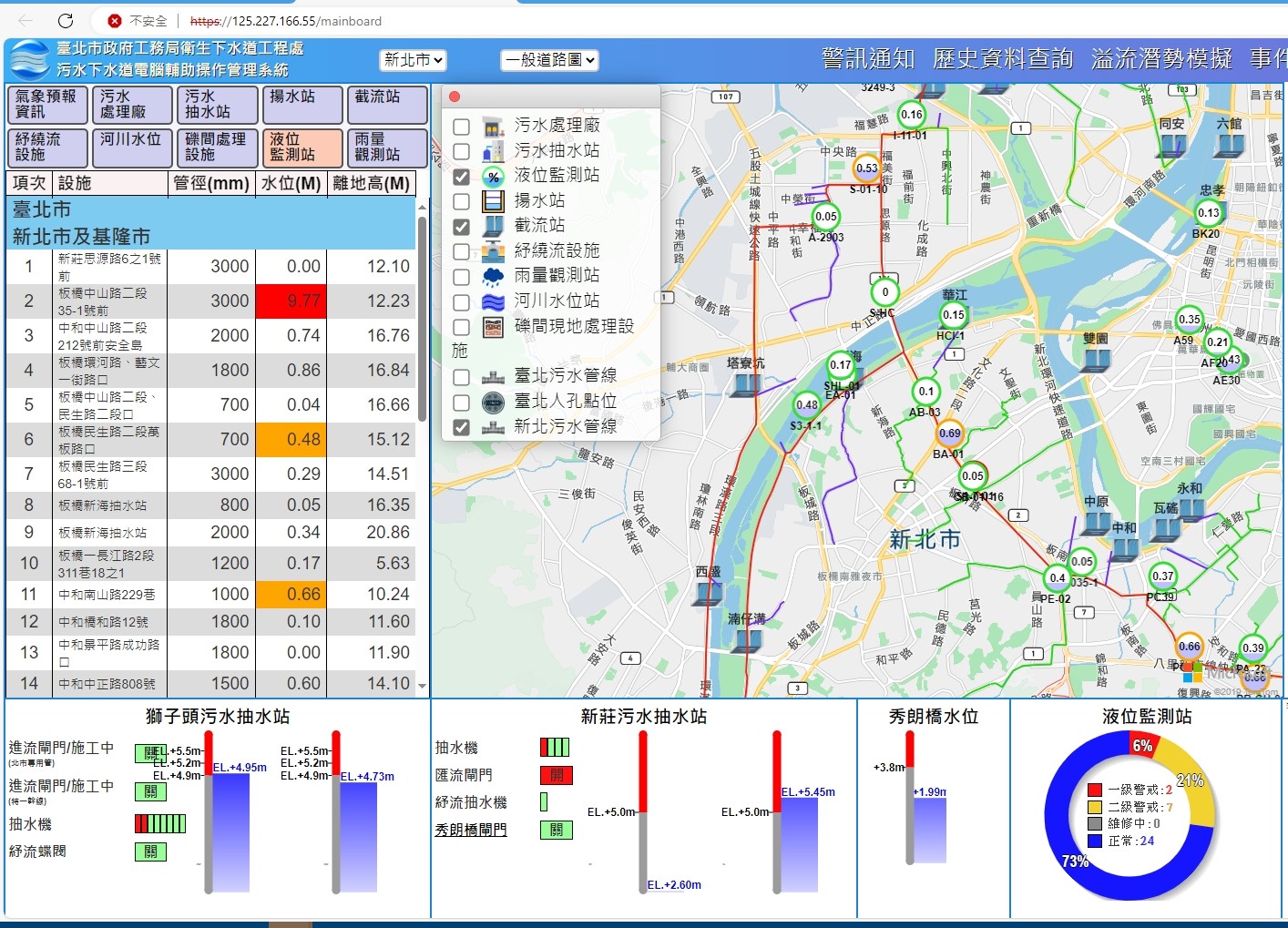Uncheck the 液位監測站 layer checkbox
This screenshot has height=928, width=1288.
click(462, 177)
